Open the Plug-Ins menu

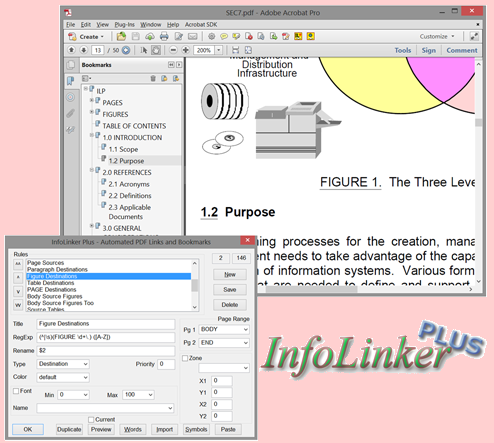tap(125, 25)
